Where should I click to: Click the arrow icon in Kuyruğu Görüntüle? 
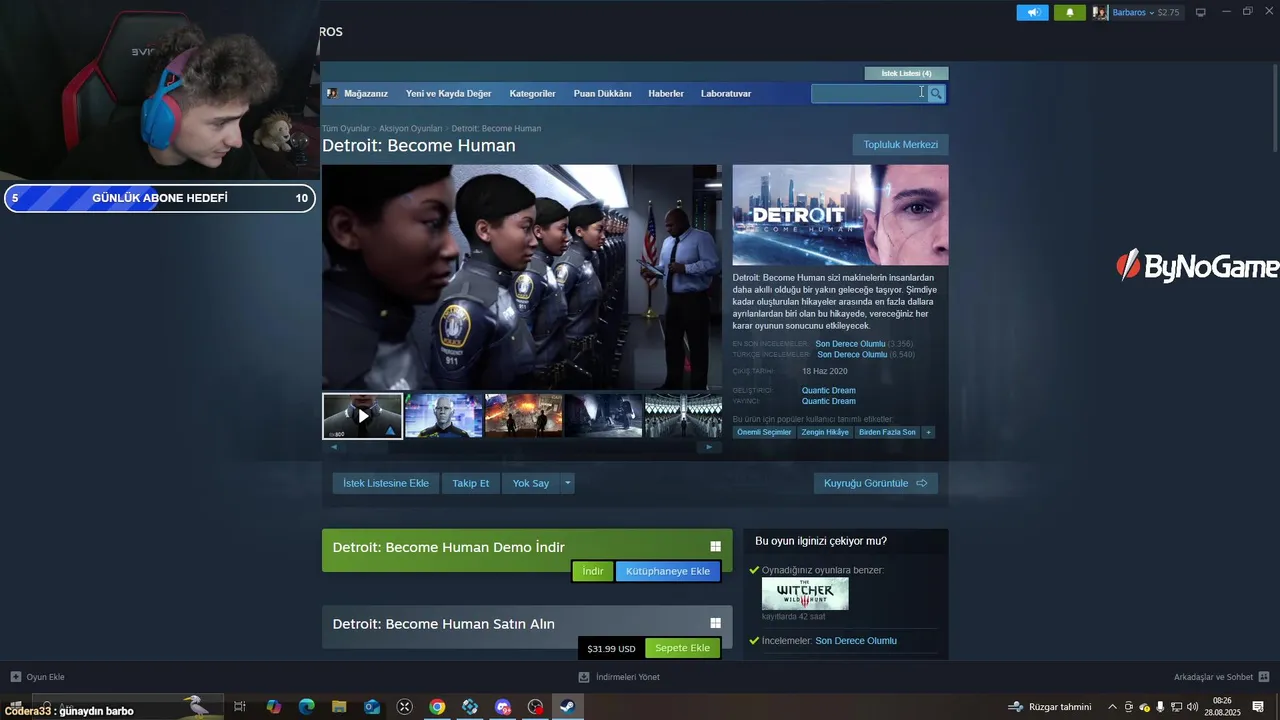922,483
